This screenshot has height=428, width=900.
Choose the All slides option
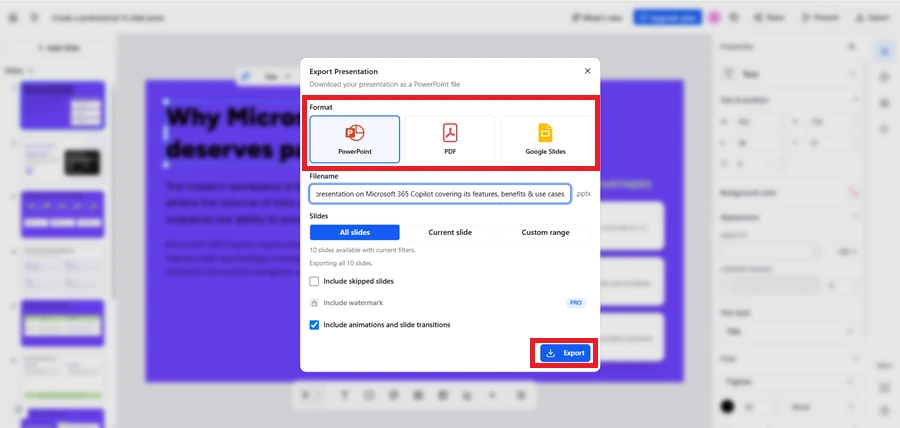355,232
